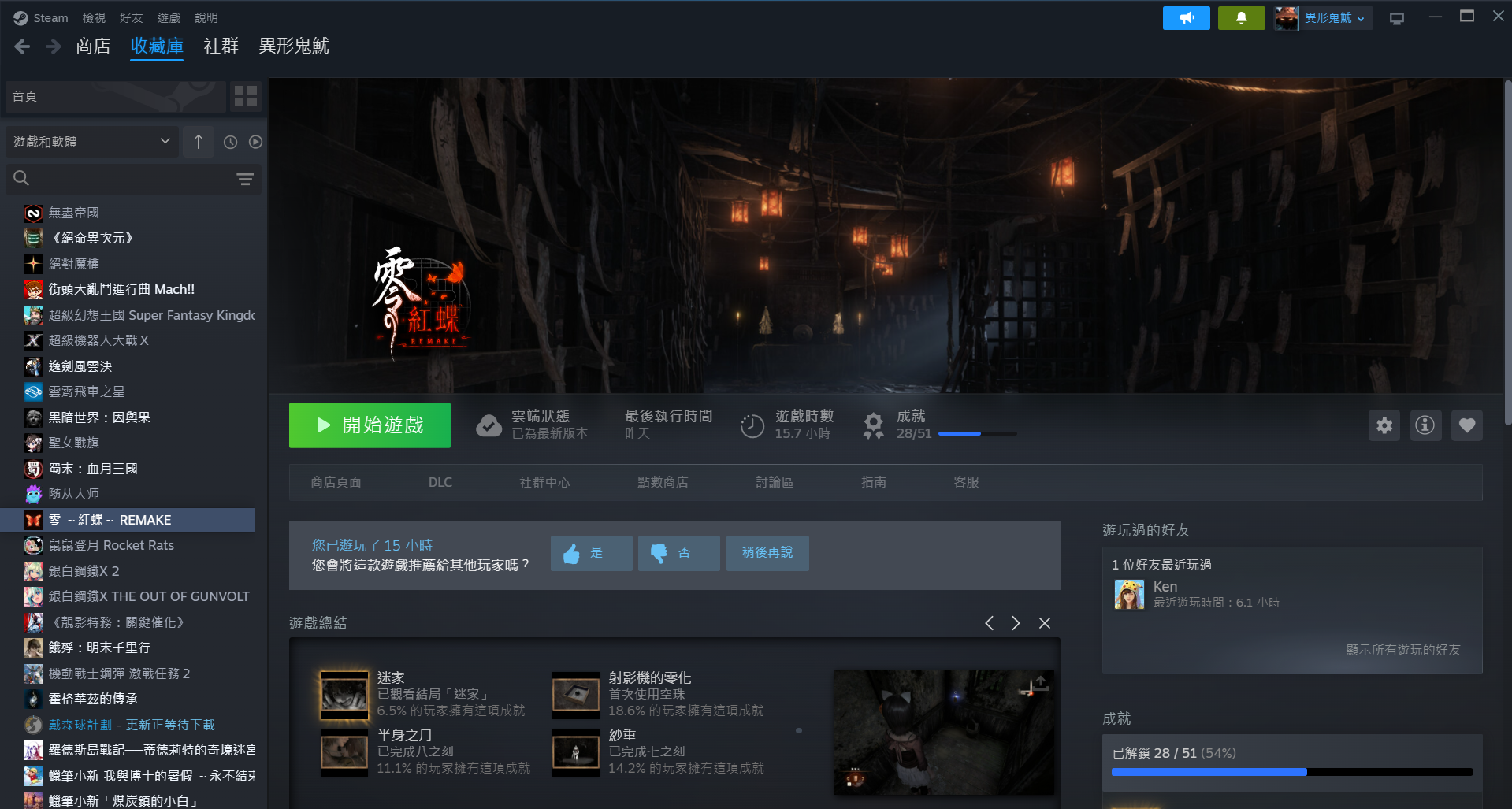The height and width of the screenshot is (809, 1512).
Task: Expand the 遊戲和軟體 dropdown
Action: (x=91, y=142)
